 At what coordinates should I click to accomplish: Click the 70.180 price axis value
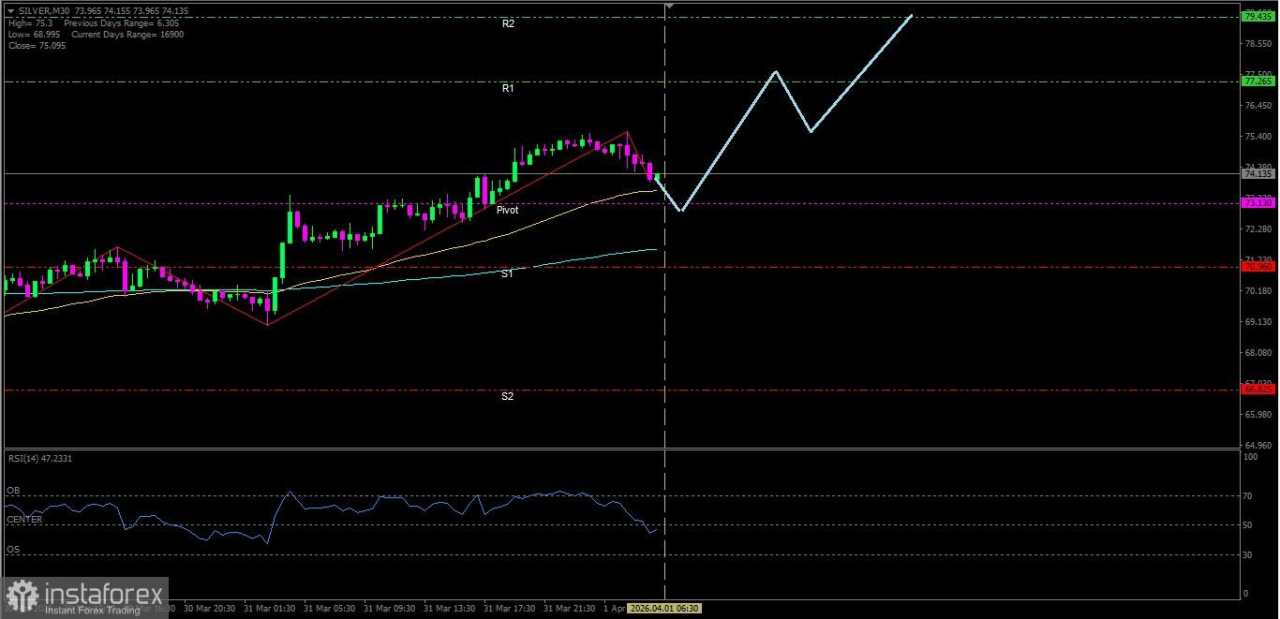(x=1256, y=291)
